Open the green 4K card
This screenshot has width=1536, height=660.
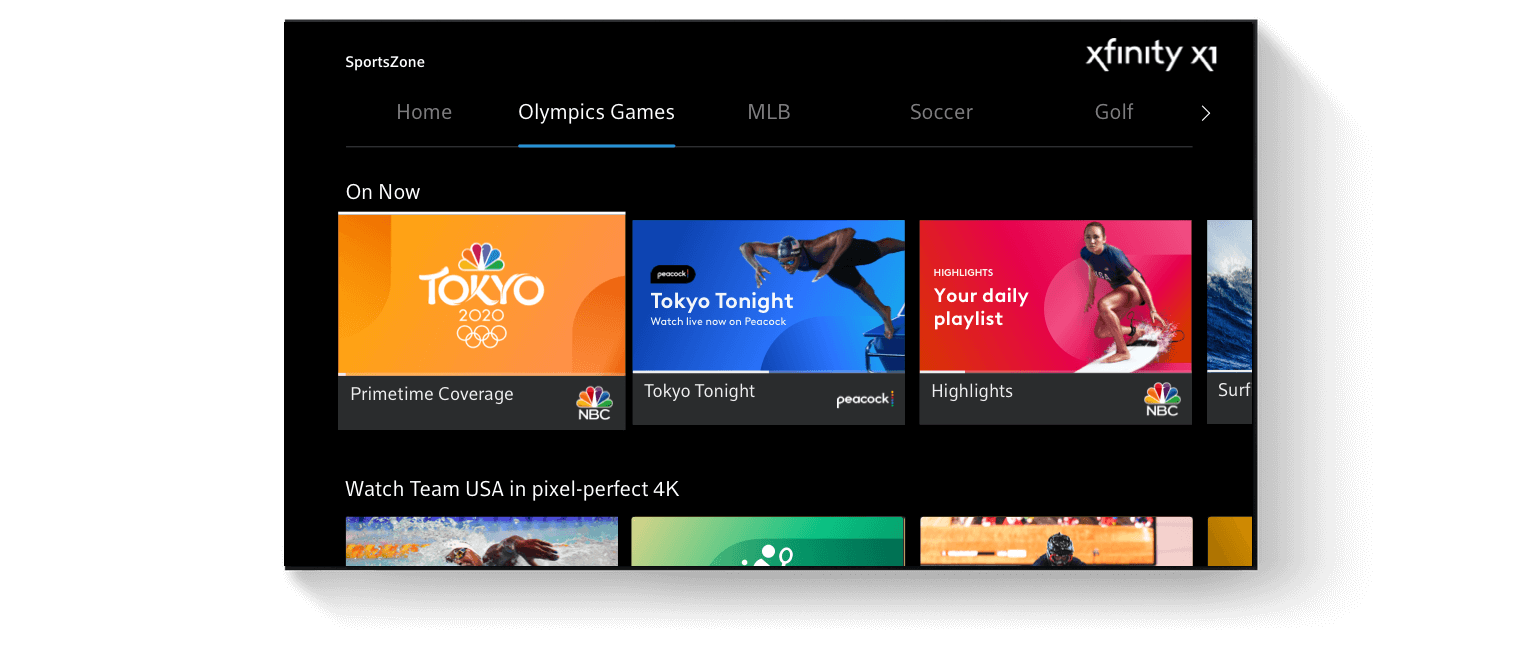pos(768,541)
